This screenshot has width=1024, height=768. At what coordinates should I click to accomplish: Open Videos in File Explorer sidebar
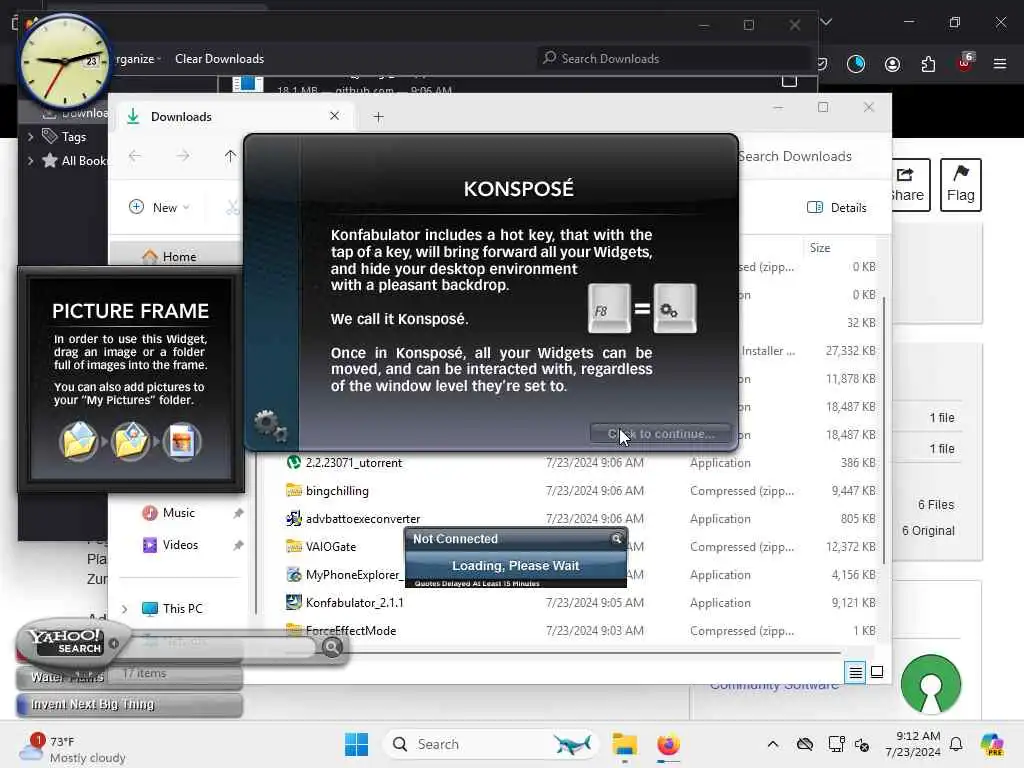coord(180,545)
